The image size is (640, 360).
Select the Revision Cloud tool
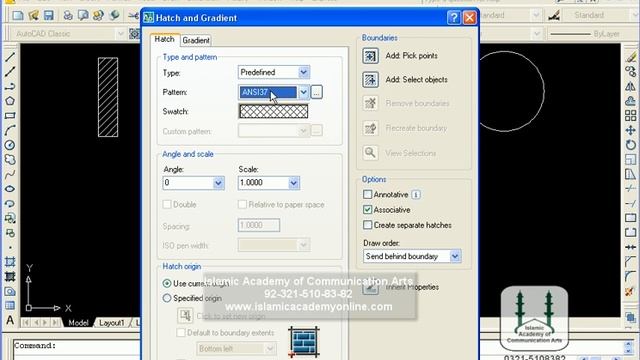pyautogui.click(x=10, y=160)
